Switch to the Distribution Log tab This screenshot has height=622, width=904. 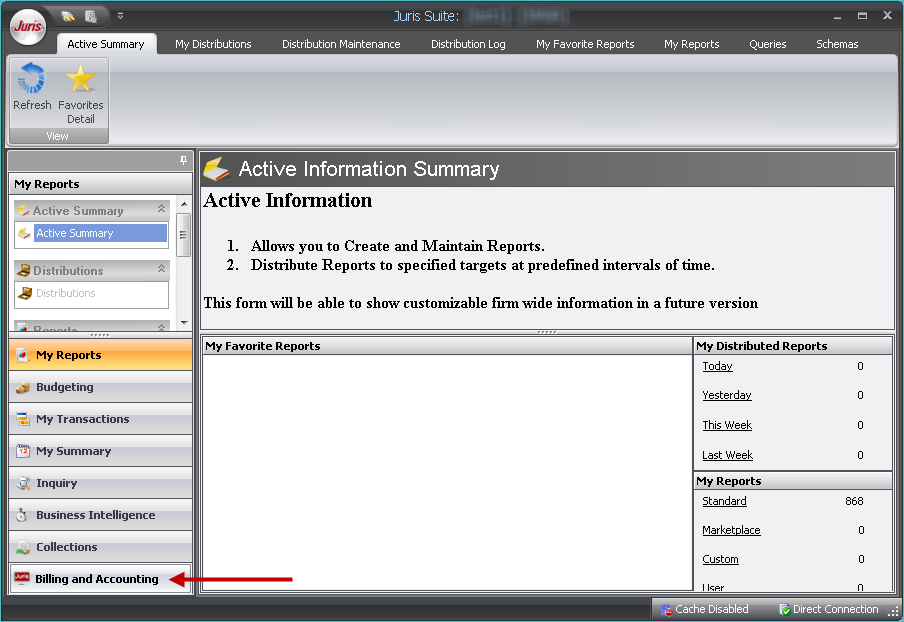(468, 44)
